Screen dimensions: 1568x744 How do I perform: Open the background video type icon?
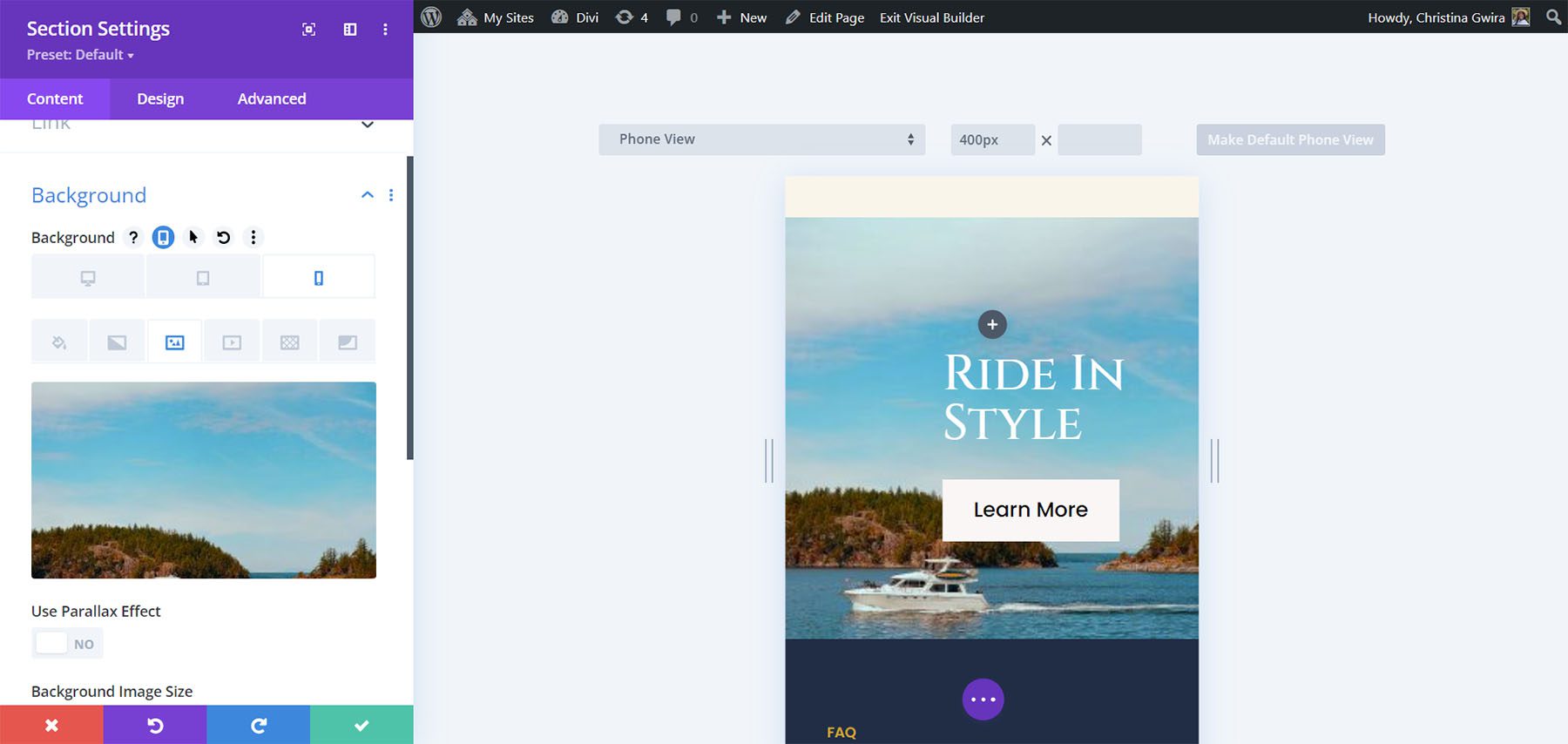point(232,342)
